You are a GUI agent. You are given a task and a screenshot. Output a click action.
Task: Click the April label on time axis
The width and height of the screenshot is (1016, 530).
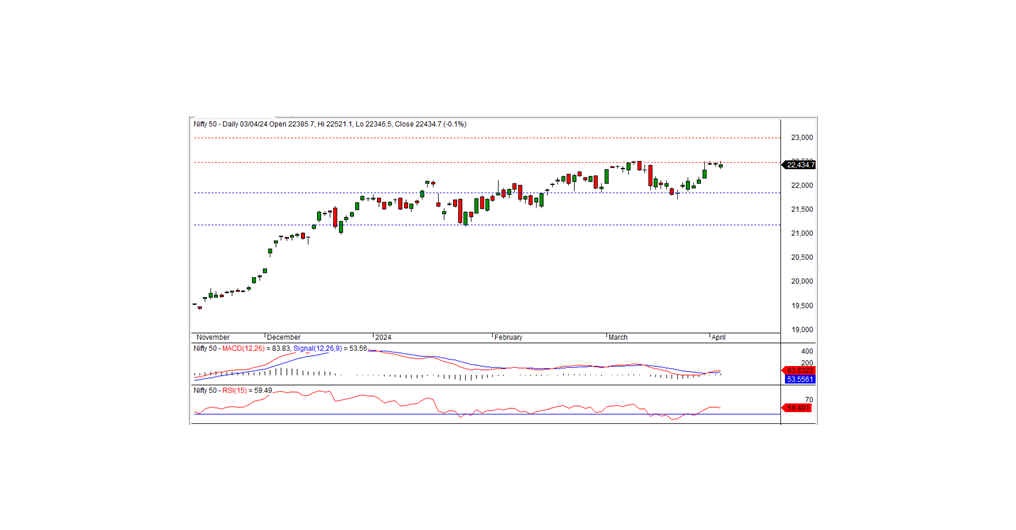pos(719,338)
